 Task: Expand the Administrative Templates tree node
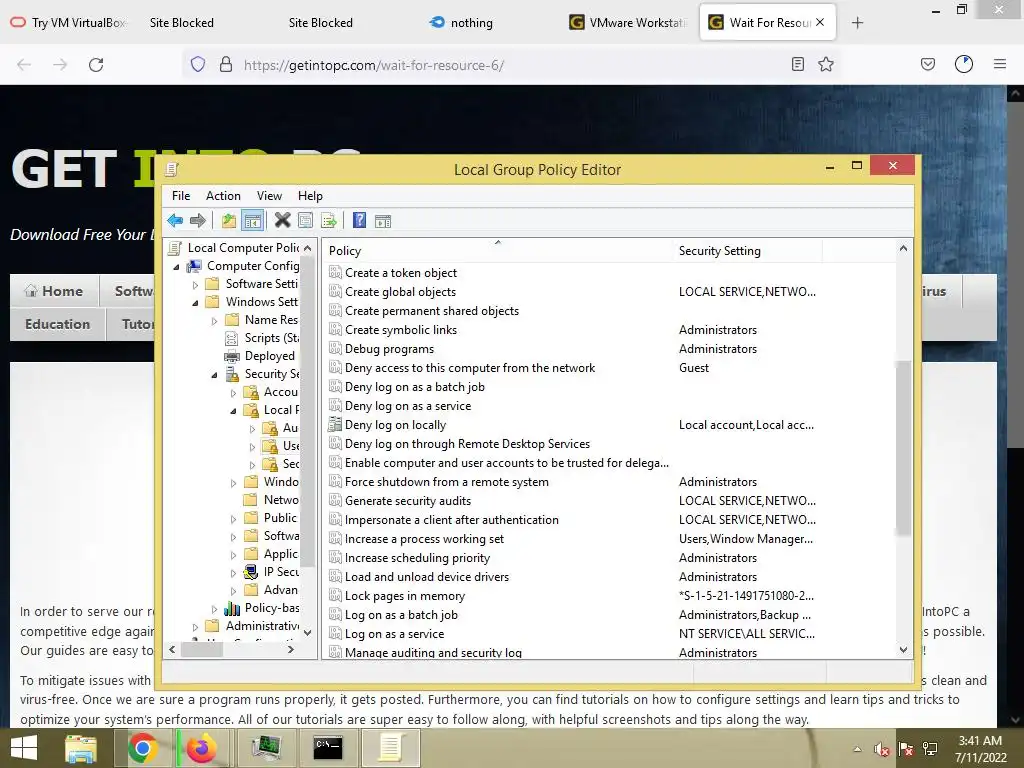point(195,626)
